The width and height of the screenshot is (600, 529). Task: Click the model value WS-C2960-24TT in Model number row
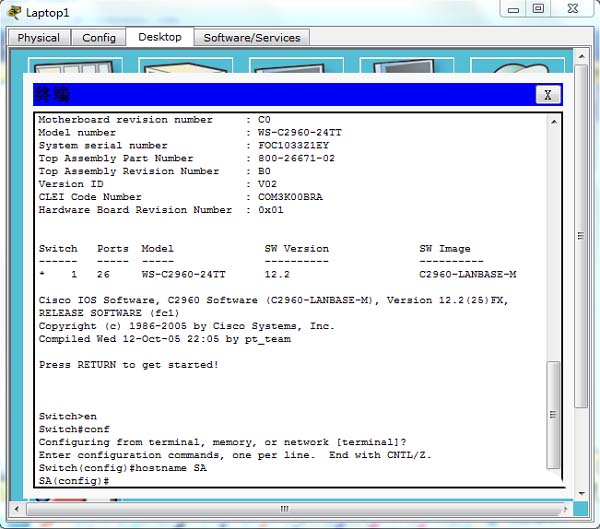pos(300,132)
